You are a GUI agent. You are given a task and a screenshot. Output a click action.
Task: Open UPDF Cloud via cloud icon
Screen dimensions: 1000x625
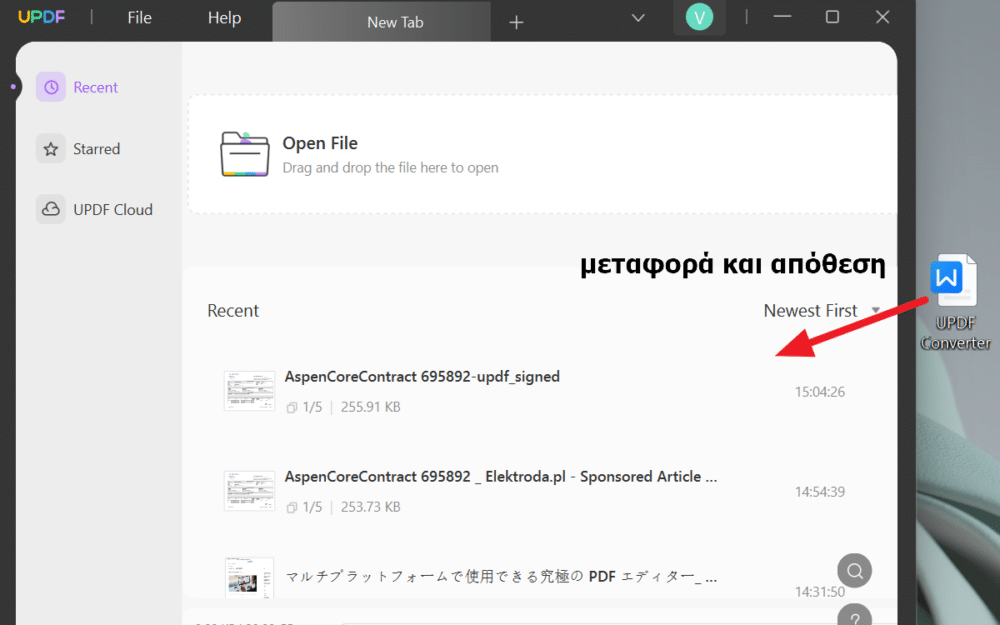point(51,209)
